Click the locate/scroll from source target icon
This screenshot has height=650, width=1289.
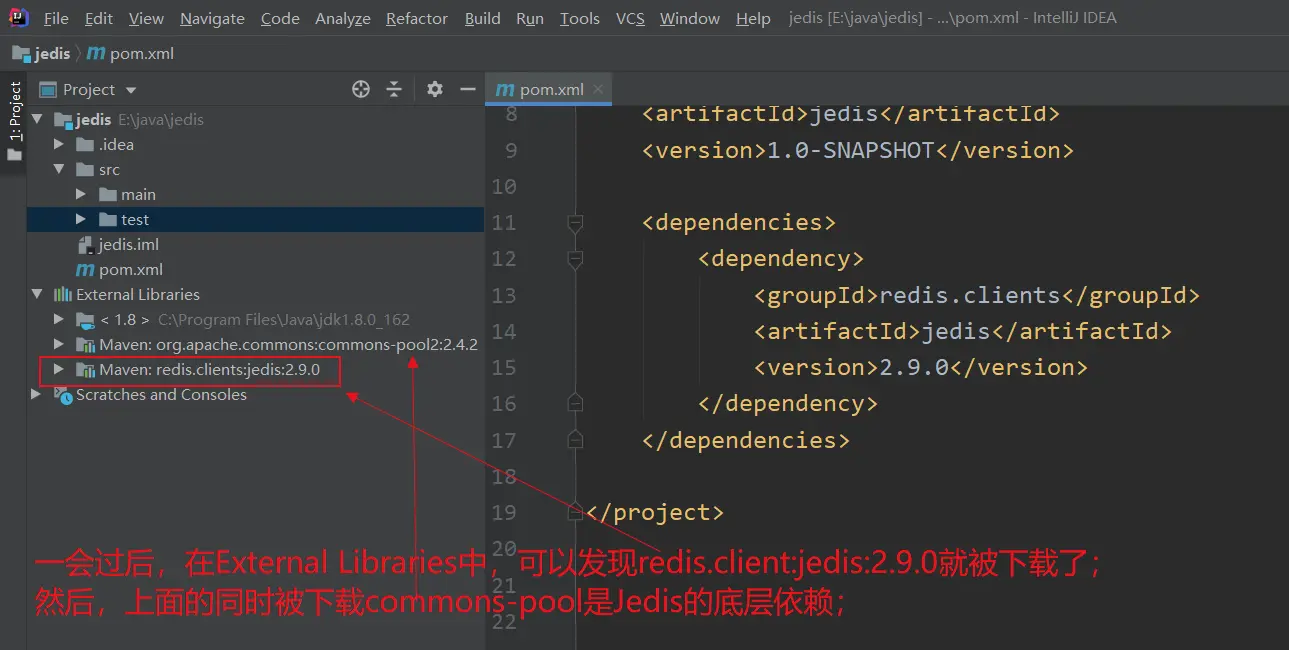click(x=361, y=90)
